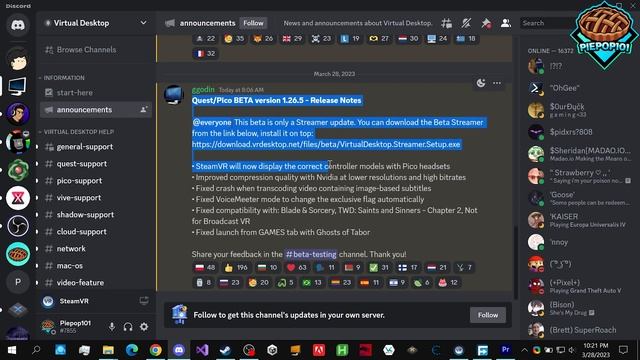Click the Search field in header
Viewport: 640px width, 360px height.
point(547,23)
